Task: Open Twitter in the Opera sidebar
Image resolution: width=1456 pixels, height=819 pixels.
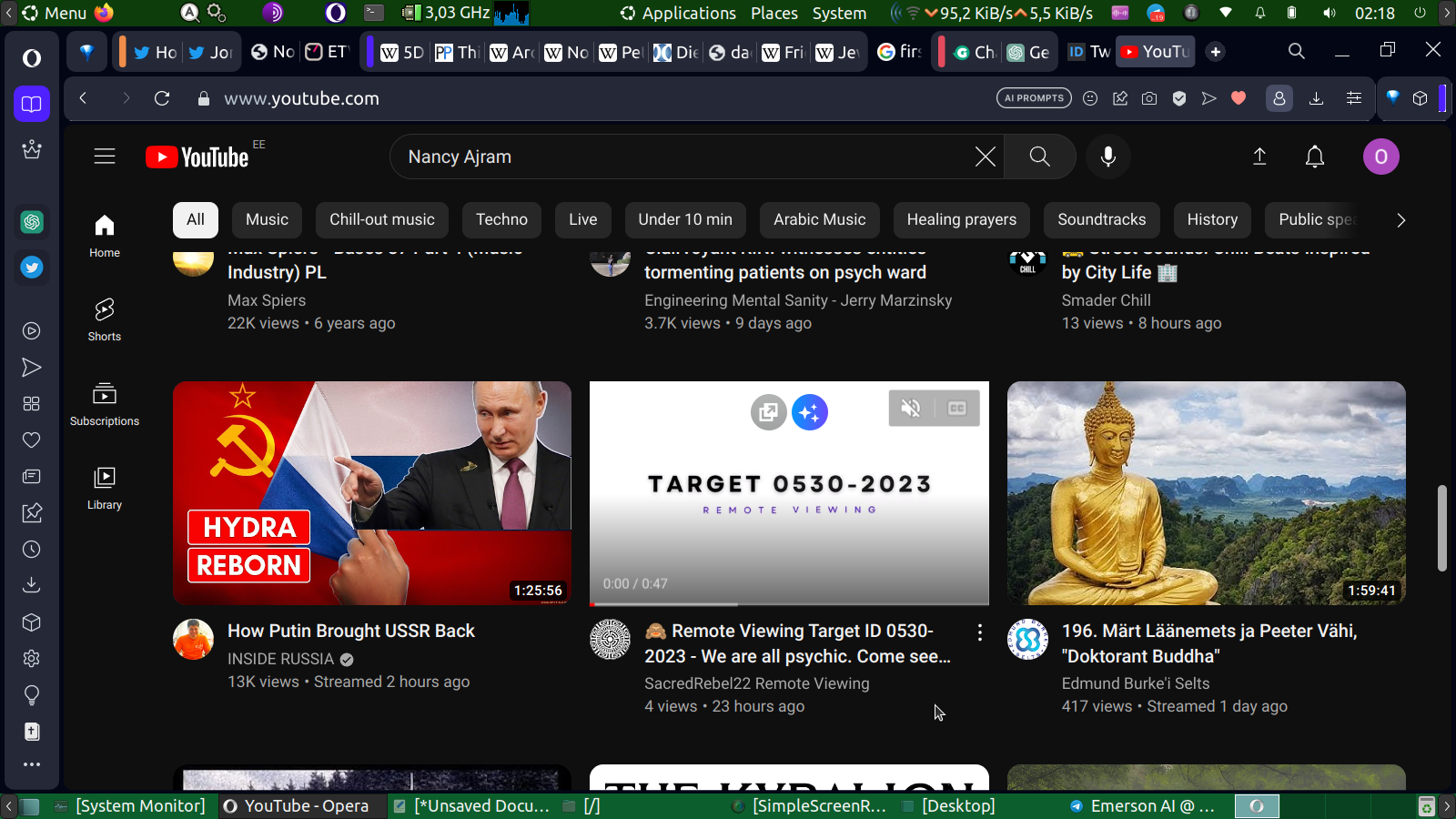Action: tap(32, 268)
